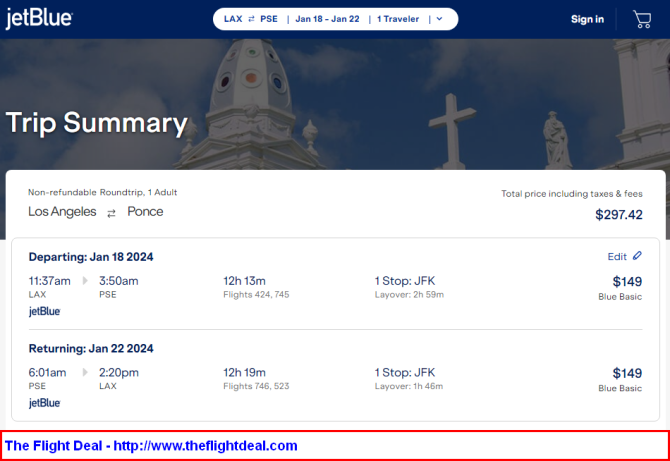Click return departure time 6:01am
The height and width of the screenshot is (461, 670).
pyautogui.click(x=47, y=372)
